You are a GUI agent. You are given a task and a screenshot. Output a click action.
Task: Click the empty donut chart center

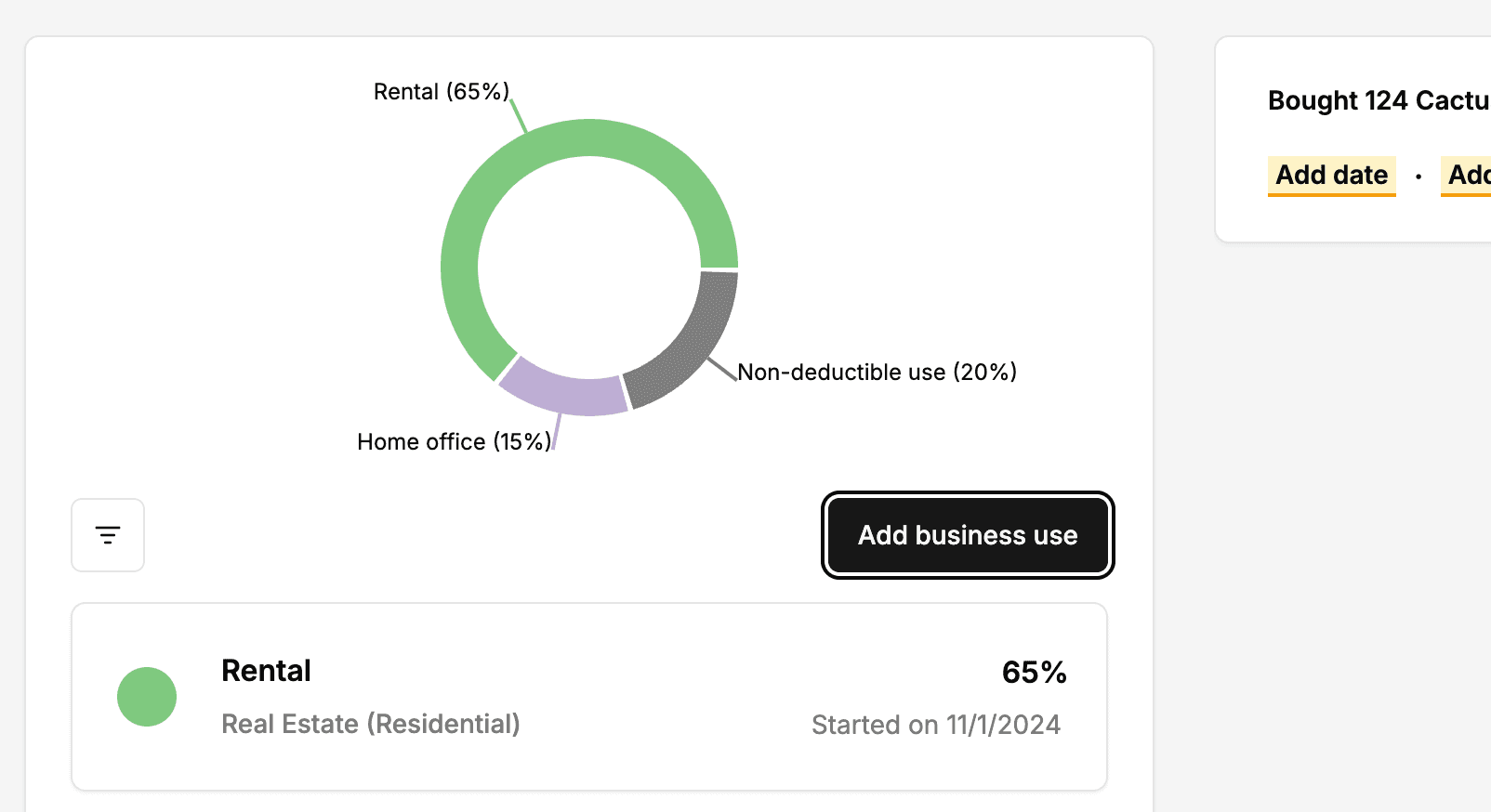589,268
